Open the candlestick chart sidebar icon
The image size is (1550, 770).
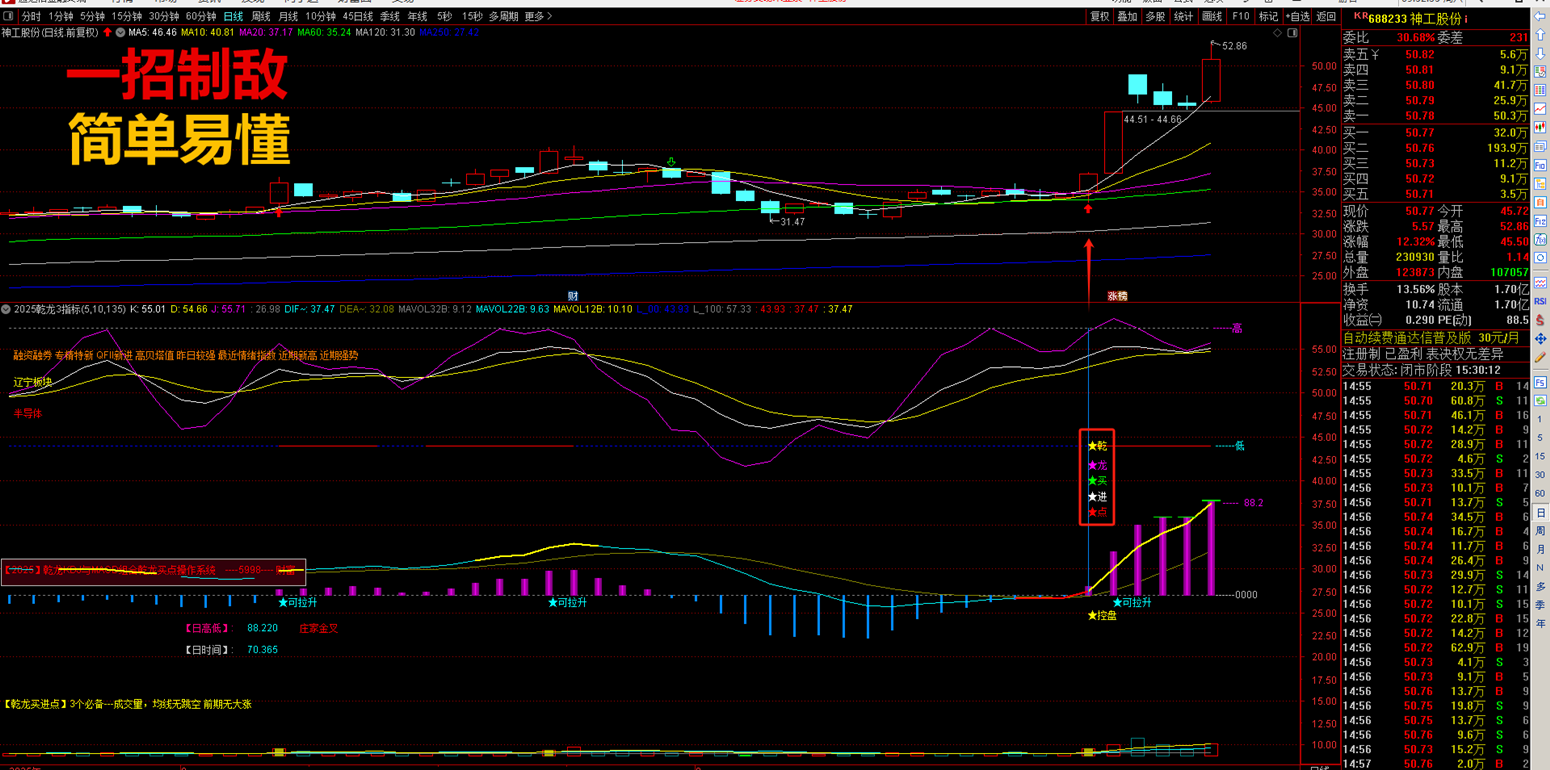point(1540,127)
